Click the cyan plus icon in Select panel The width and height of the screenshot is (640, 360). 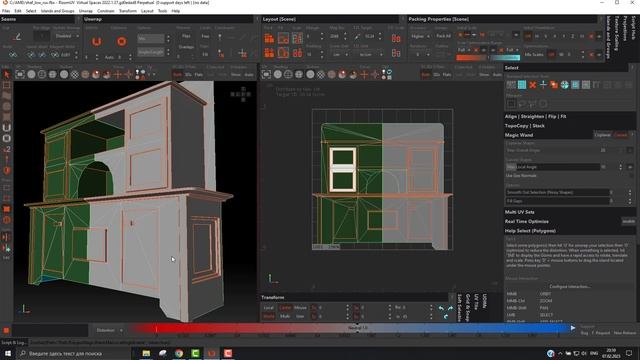click(543, 85)
